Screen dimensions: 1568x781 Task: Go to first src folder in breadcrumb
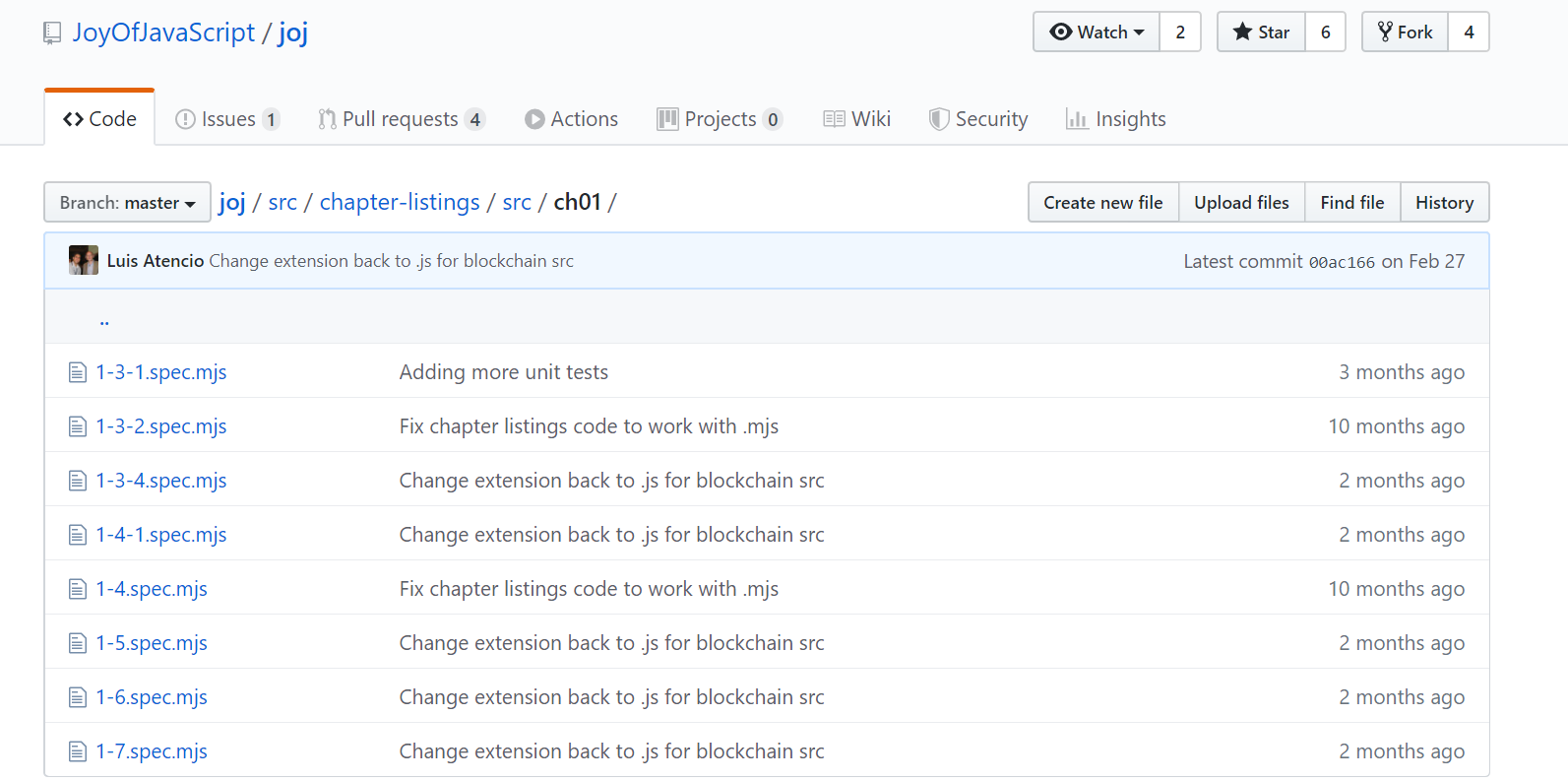[x=282, y=202]
